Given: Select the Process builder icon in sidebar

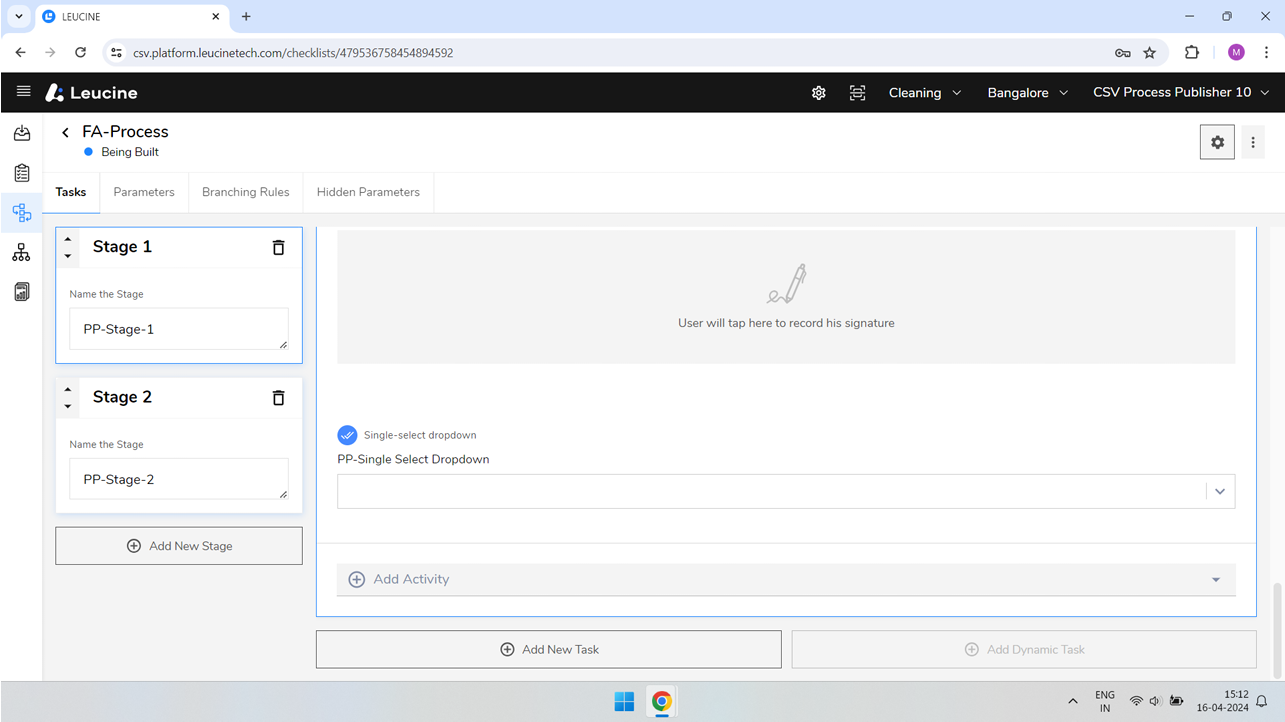Looking at the screenshot, I should coord(21,212).
